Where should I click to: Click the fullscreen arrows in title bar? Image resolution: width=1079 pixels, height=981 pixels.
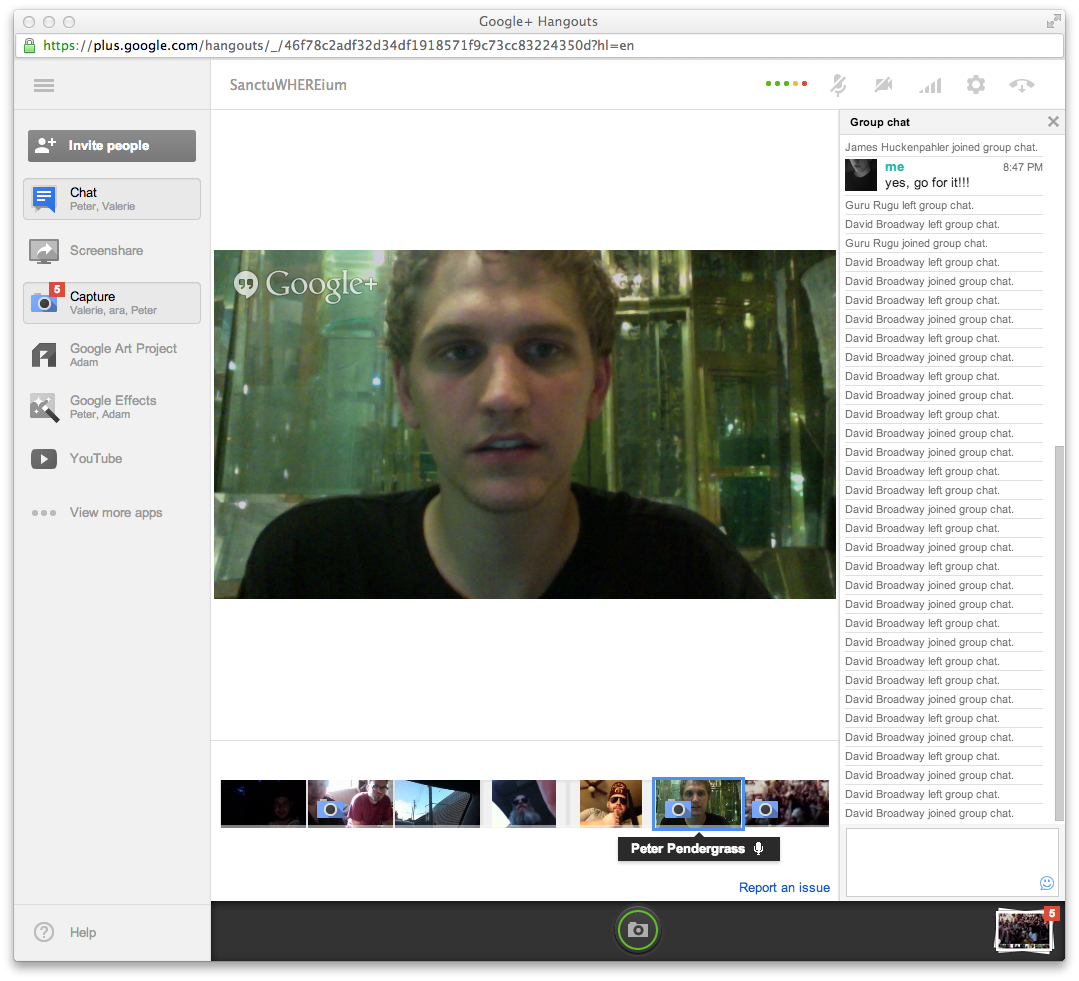point(1053,21)
